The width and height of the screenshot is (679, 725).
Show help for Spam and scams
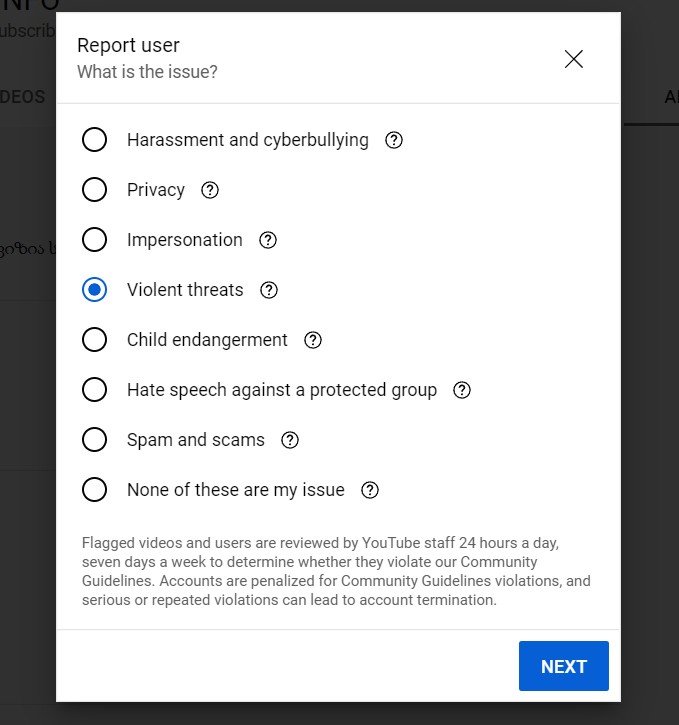290,440
